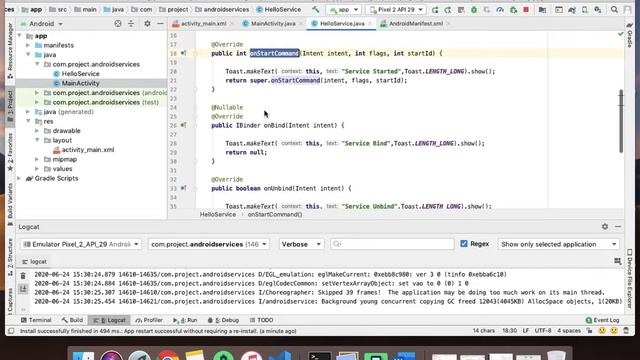The height and width of the screenshot is (360, 640).
Task: Expand the mipmap folder
Action: tap(37, 159)
